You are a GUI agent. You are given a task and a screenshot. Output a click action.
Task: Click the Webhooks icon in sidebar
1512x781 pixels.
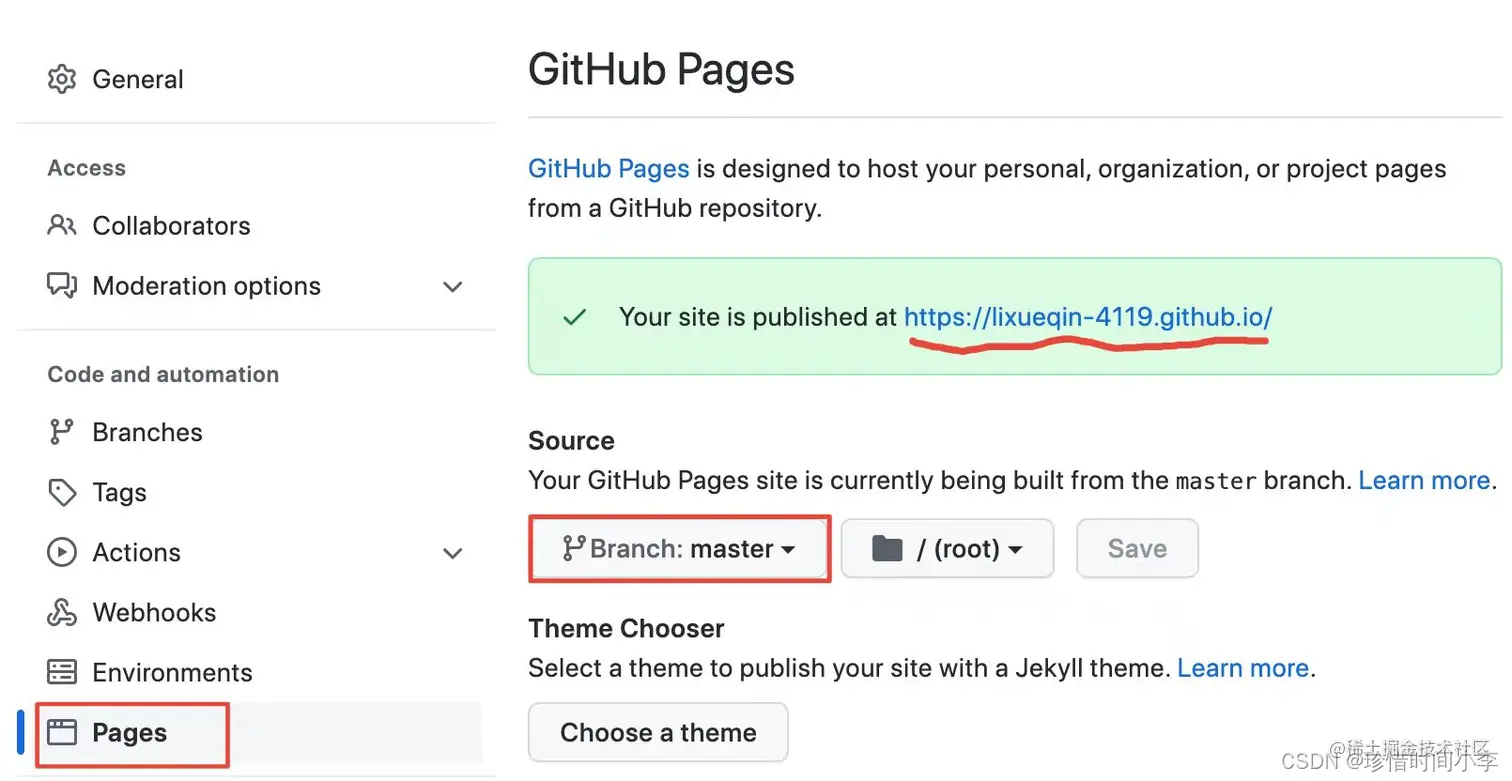(62, 612)
